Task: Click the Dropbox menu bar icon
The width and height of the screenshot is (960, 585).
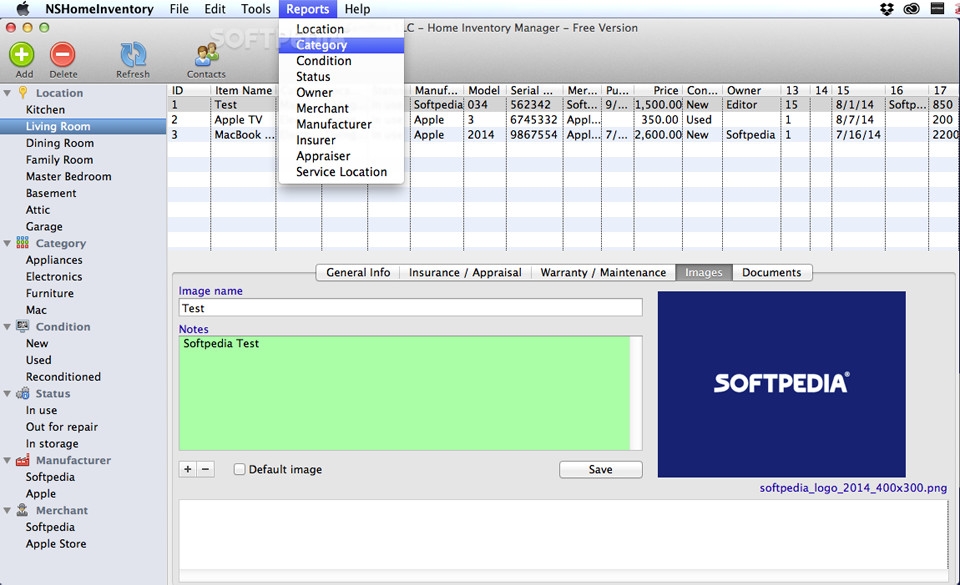Action: (887, 9)
